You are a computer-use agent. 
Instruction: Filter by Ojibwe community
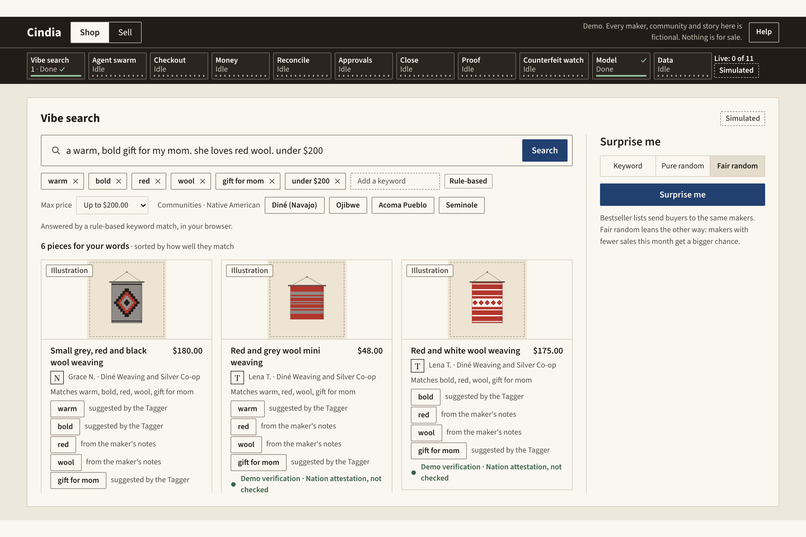coord(348,205)
